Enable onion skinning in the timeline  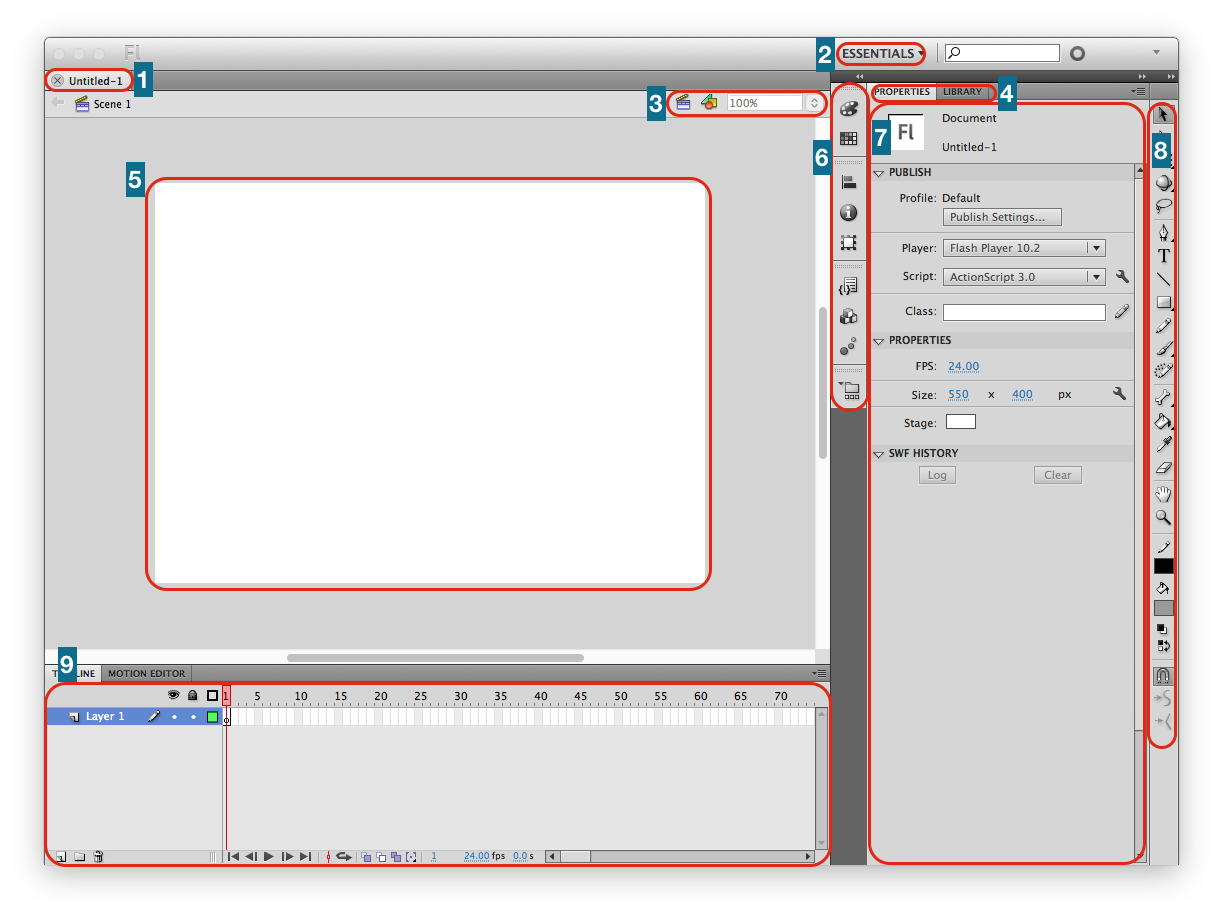click(364, 856)
